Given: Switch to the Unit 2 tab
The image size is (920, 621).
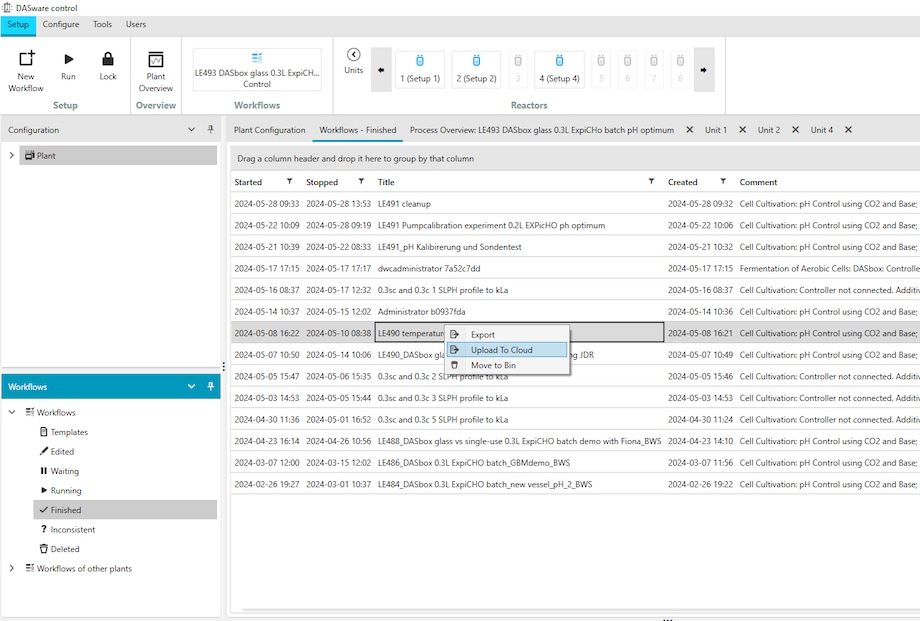Looking at the screenshot, I should tap(769, 130).
